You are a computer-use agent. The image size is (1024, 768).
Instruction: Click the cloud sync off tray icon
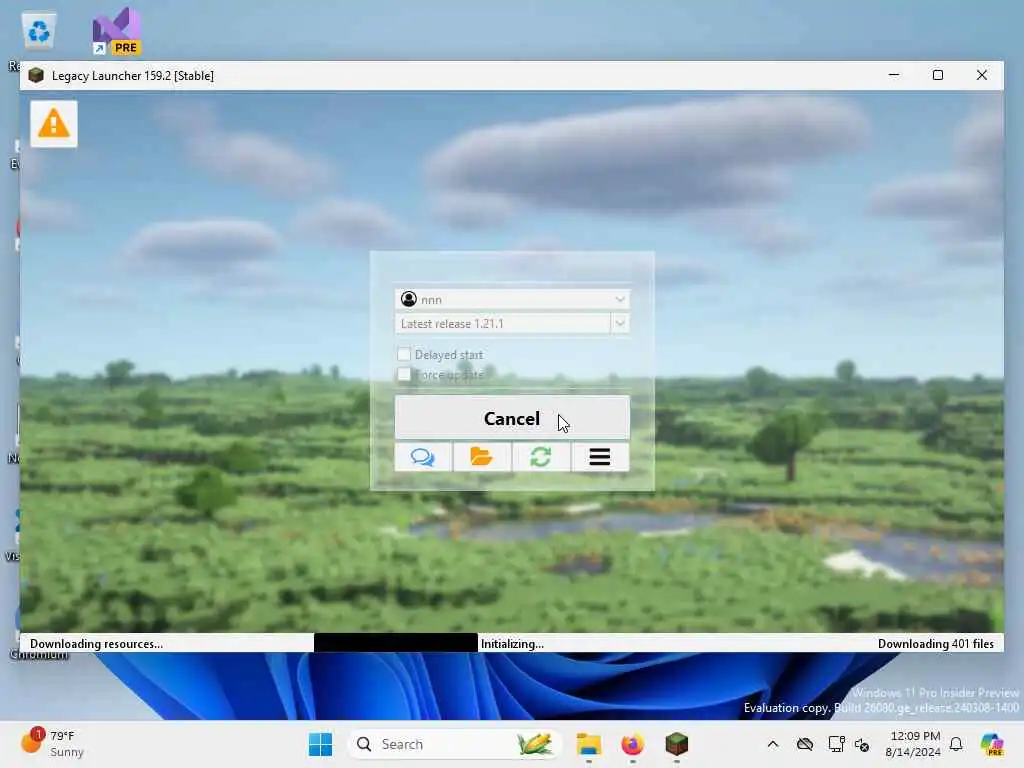(805, 744)
